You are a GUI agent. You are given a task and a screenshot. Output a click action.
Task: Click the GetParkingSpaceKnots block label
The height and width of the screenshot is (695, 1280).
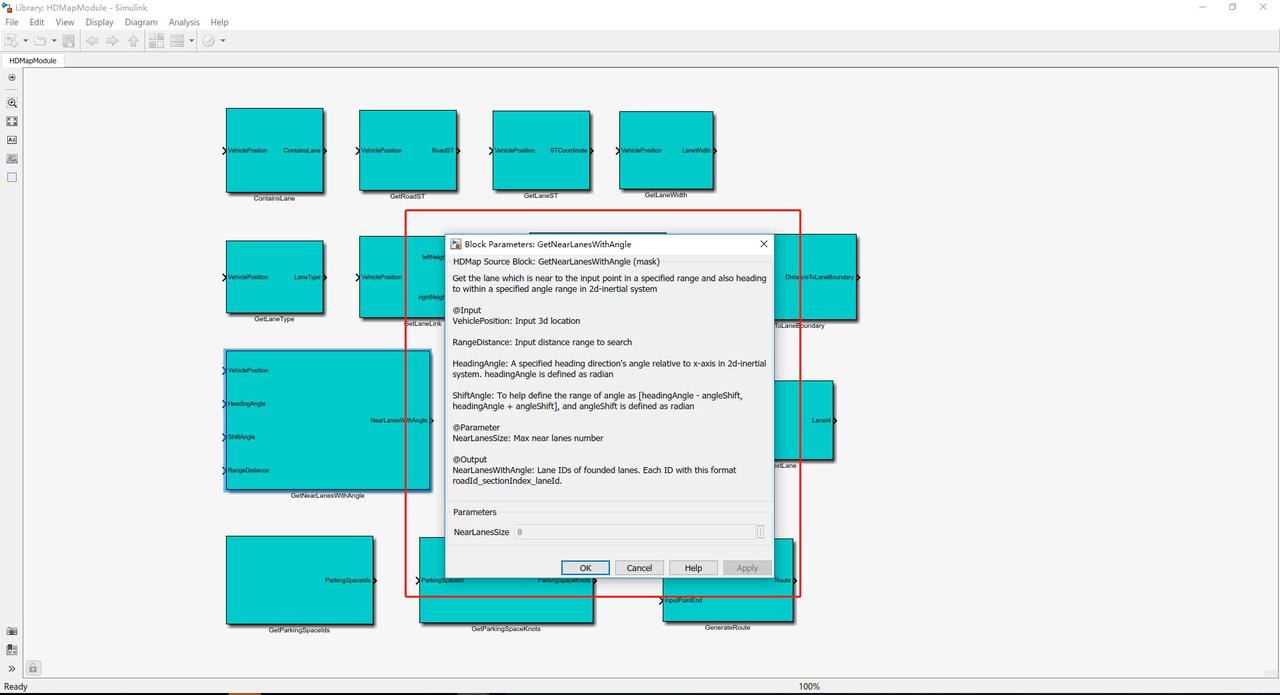[506, 629]
